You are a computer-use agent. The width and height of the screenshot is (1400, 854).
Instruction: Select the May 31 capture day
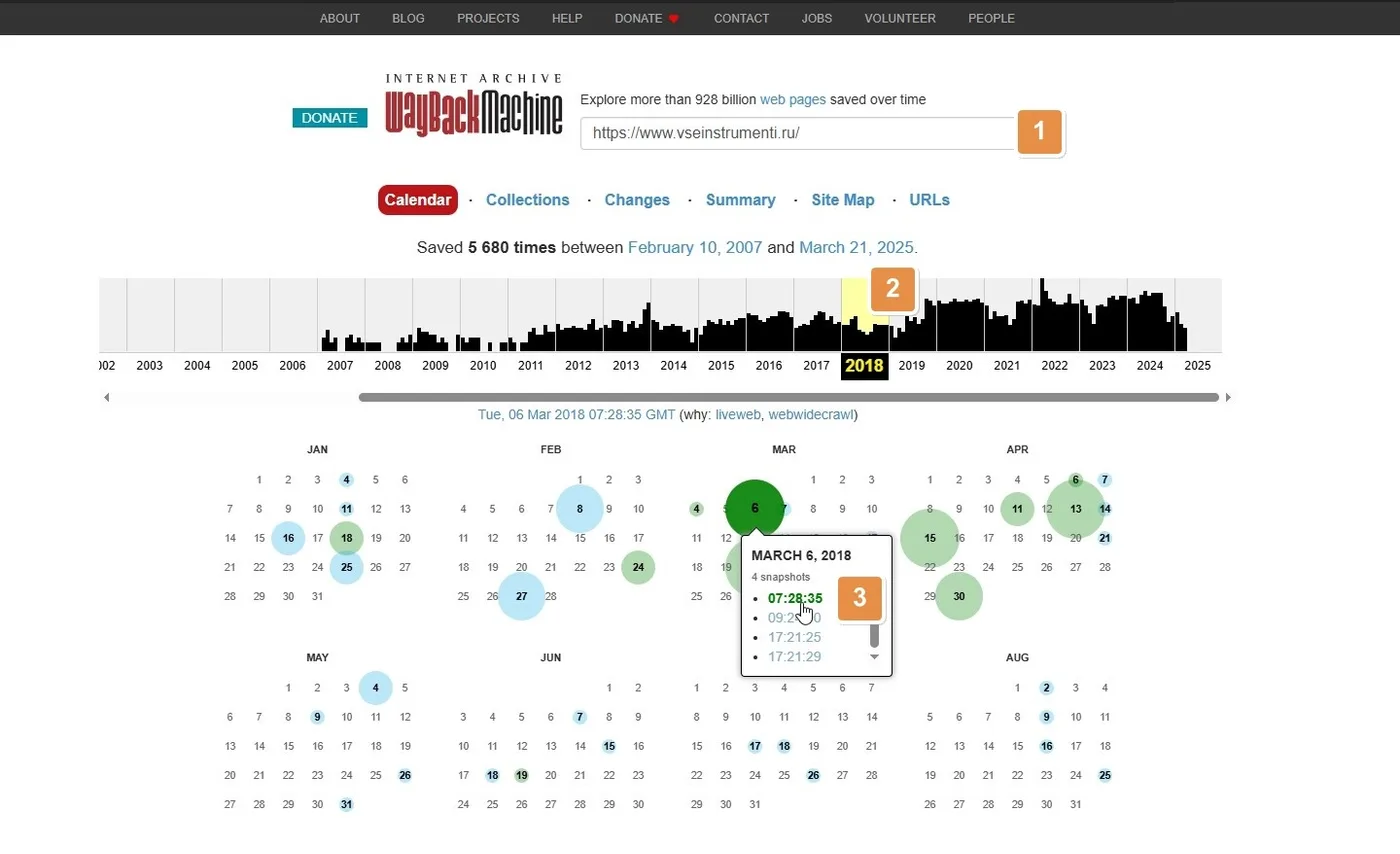click(346, 805)
